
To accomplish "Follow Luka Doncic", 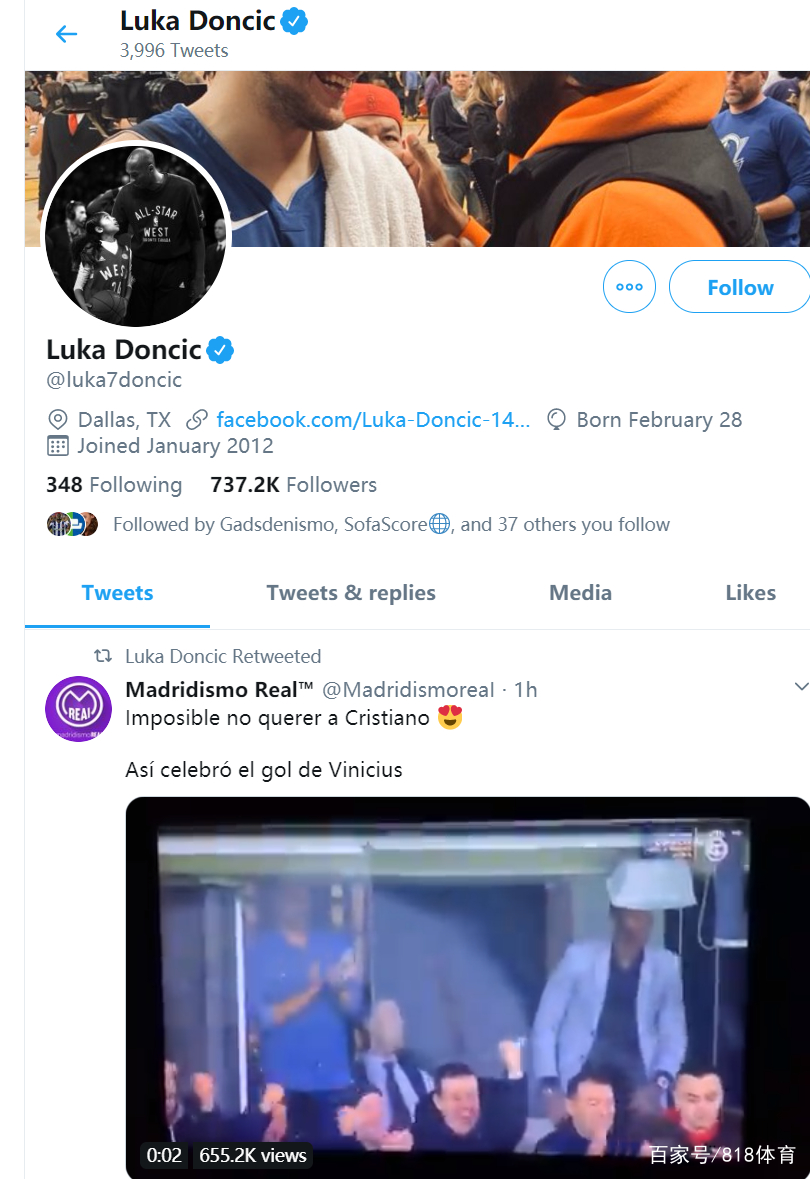I will tap(740, 286).
